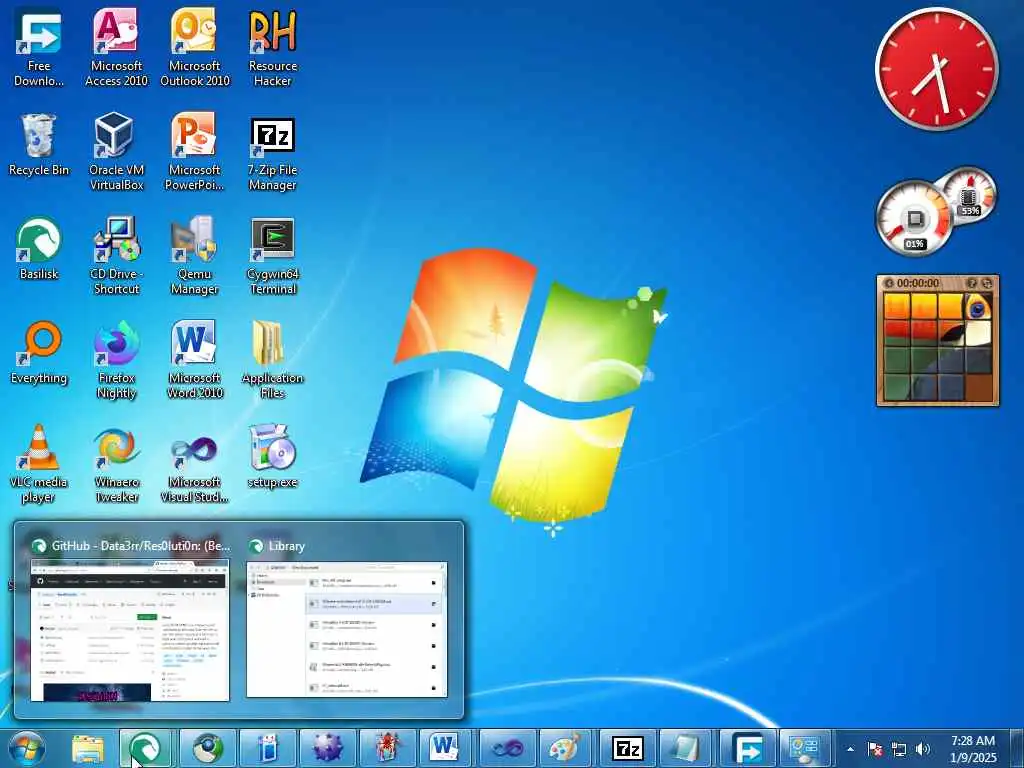Image resolution: width=1024 pixels, height=768 pixels.
Task: Click the Free Download Manager taskbar icon
Action: (x=747, y=748)
